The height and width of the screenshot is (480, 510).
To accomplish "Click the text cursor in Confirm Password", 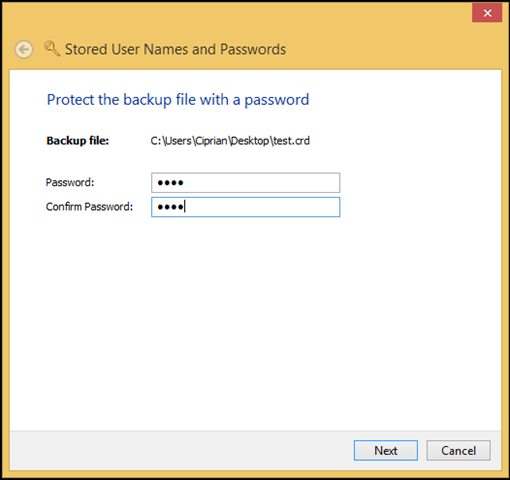I will [x=185, y=207].
